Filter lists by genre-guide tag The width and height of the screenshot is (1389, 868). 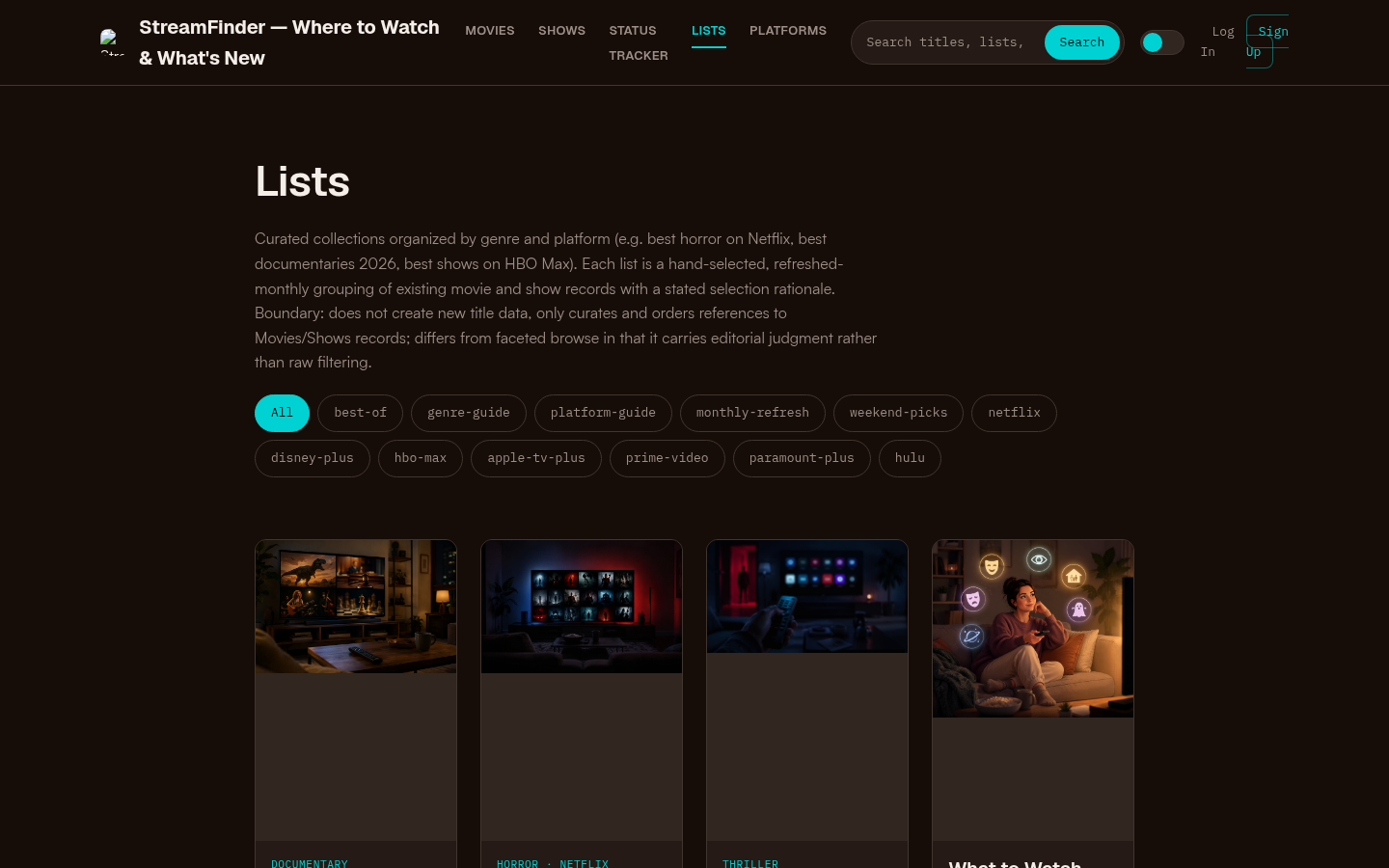(x=469, y=413)
